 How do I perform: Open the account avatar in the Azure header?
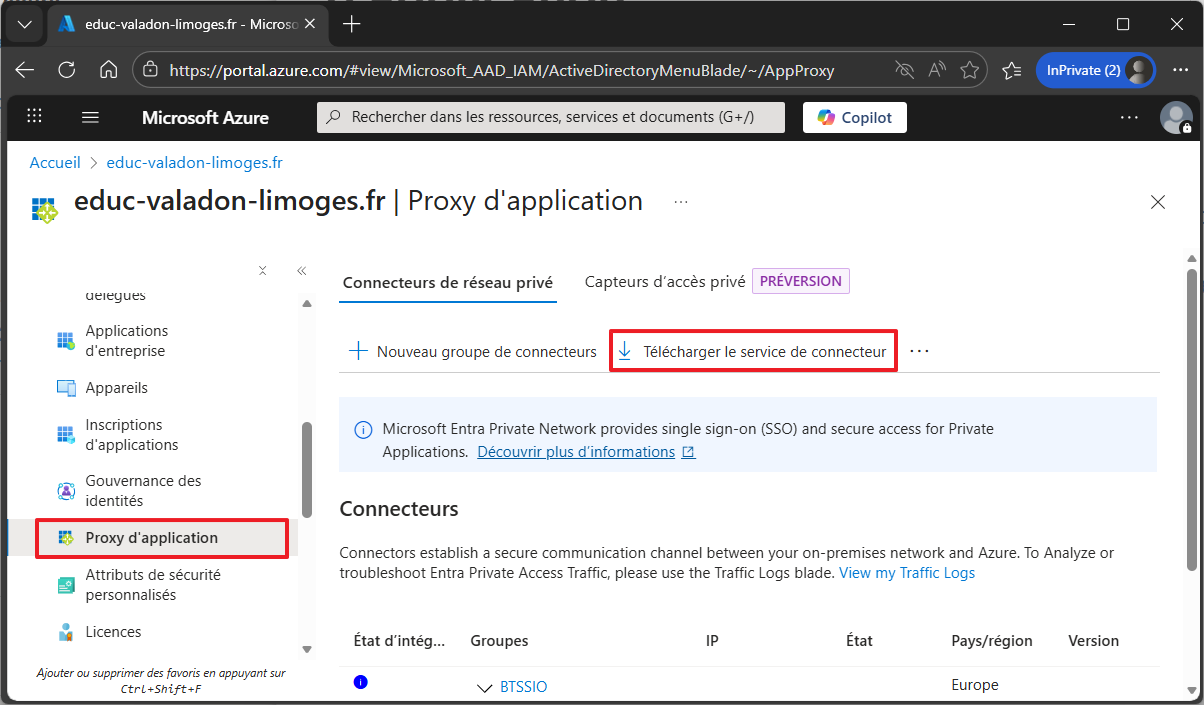(x=1175, y=117)
